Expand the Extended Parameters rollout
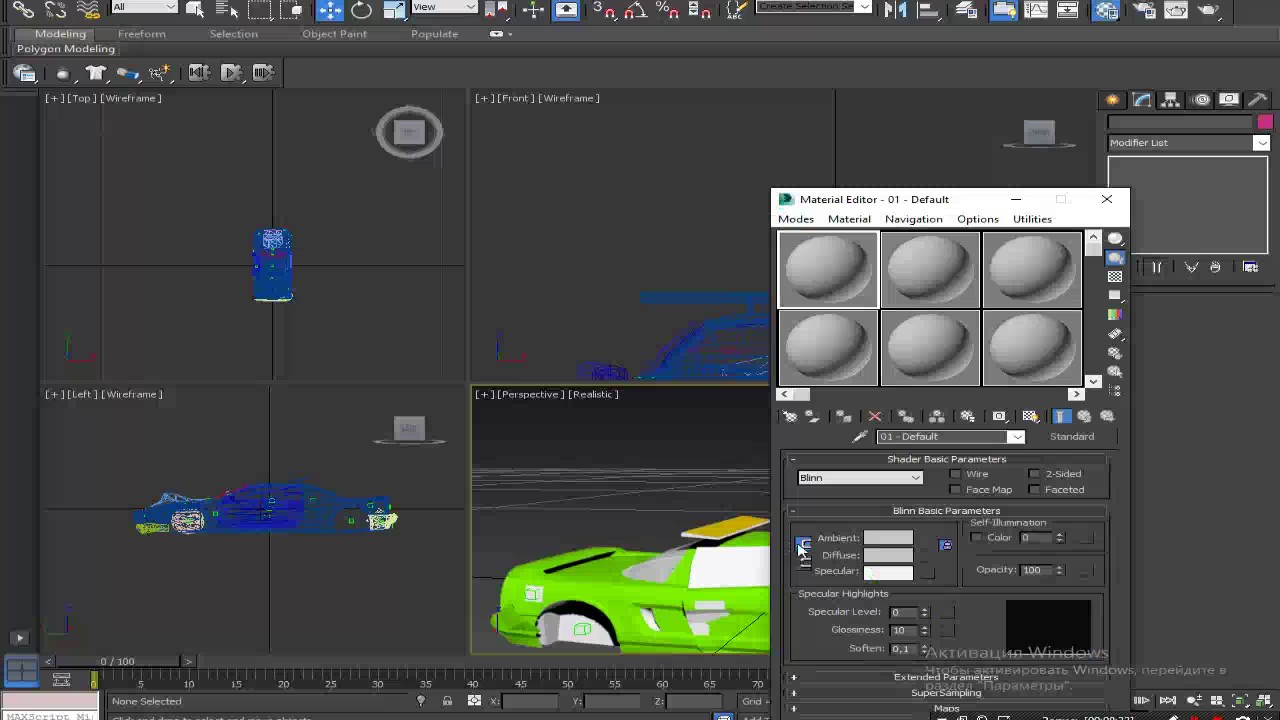 click(946, 677)
